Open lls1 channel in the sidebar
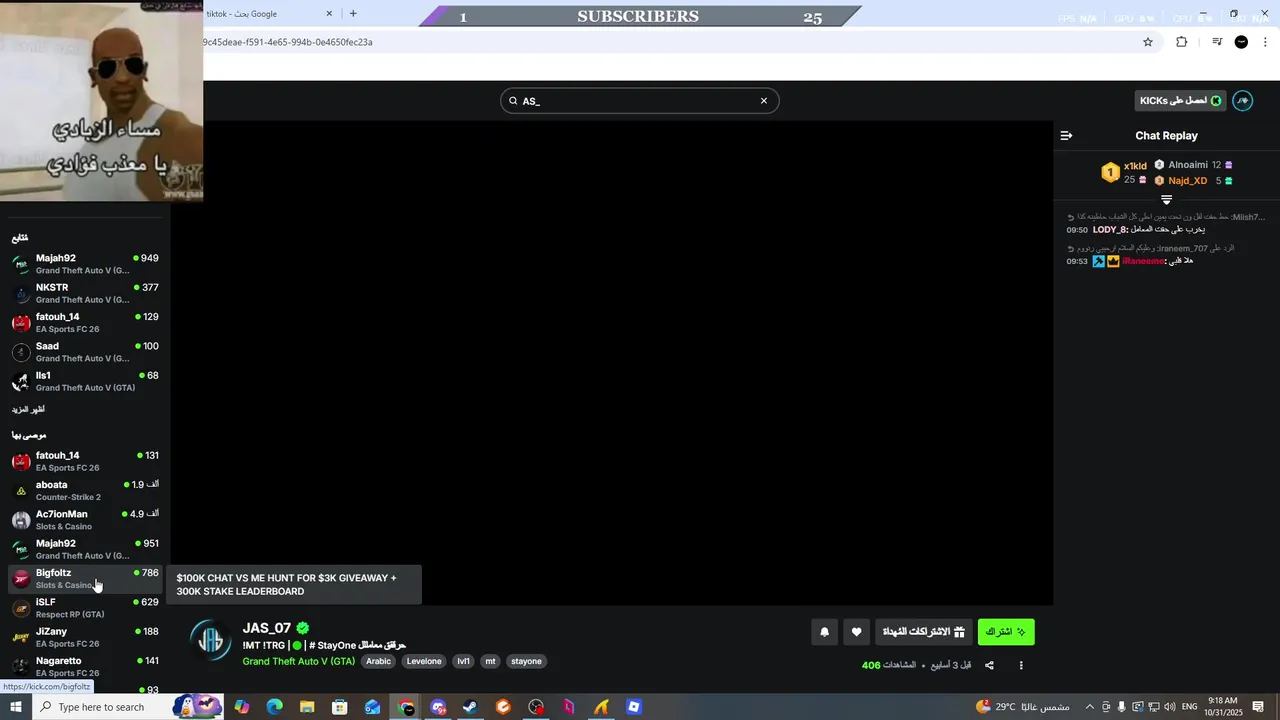Image resolution: width=1280 pixels, height=720 pixels. pyautogui.click(x=85, y=381)
